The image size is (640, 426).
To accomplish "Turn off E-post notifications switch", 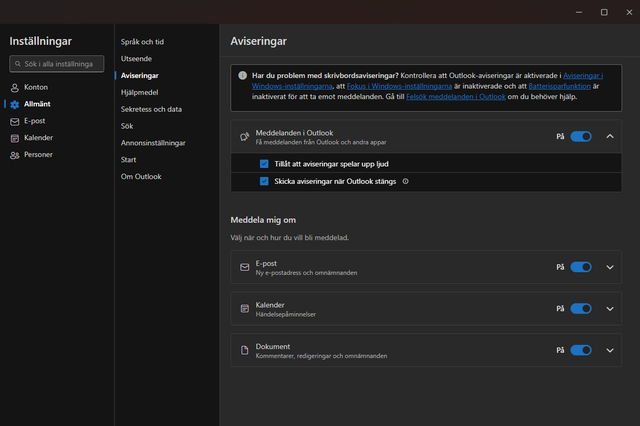I will 581,267.
